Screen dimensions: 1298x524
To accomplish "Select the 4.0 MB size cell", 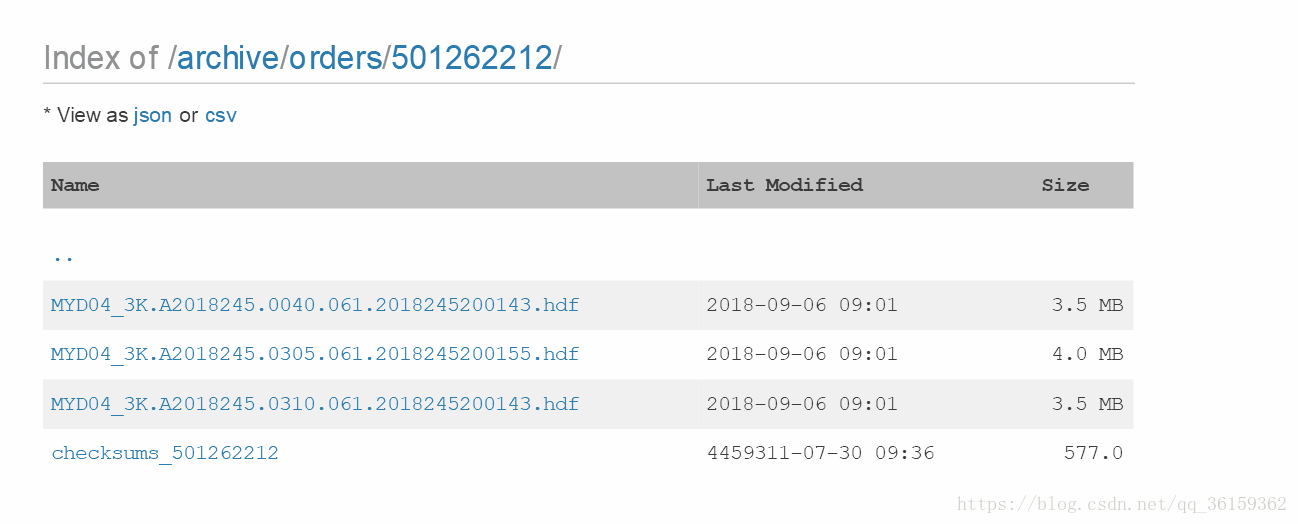I will (x=1087, y=354).
